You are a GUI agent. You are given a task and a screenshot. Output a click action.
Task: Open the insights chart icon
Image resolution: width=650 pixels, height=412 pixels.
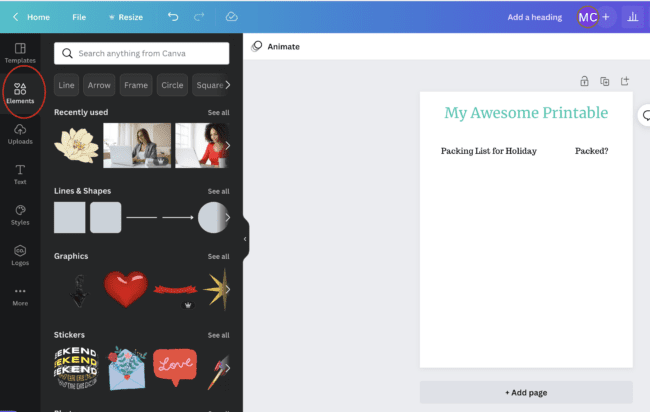(633, 17)
